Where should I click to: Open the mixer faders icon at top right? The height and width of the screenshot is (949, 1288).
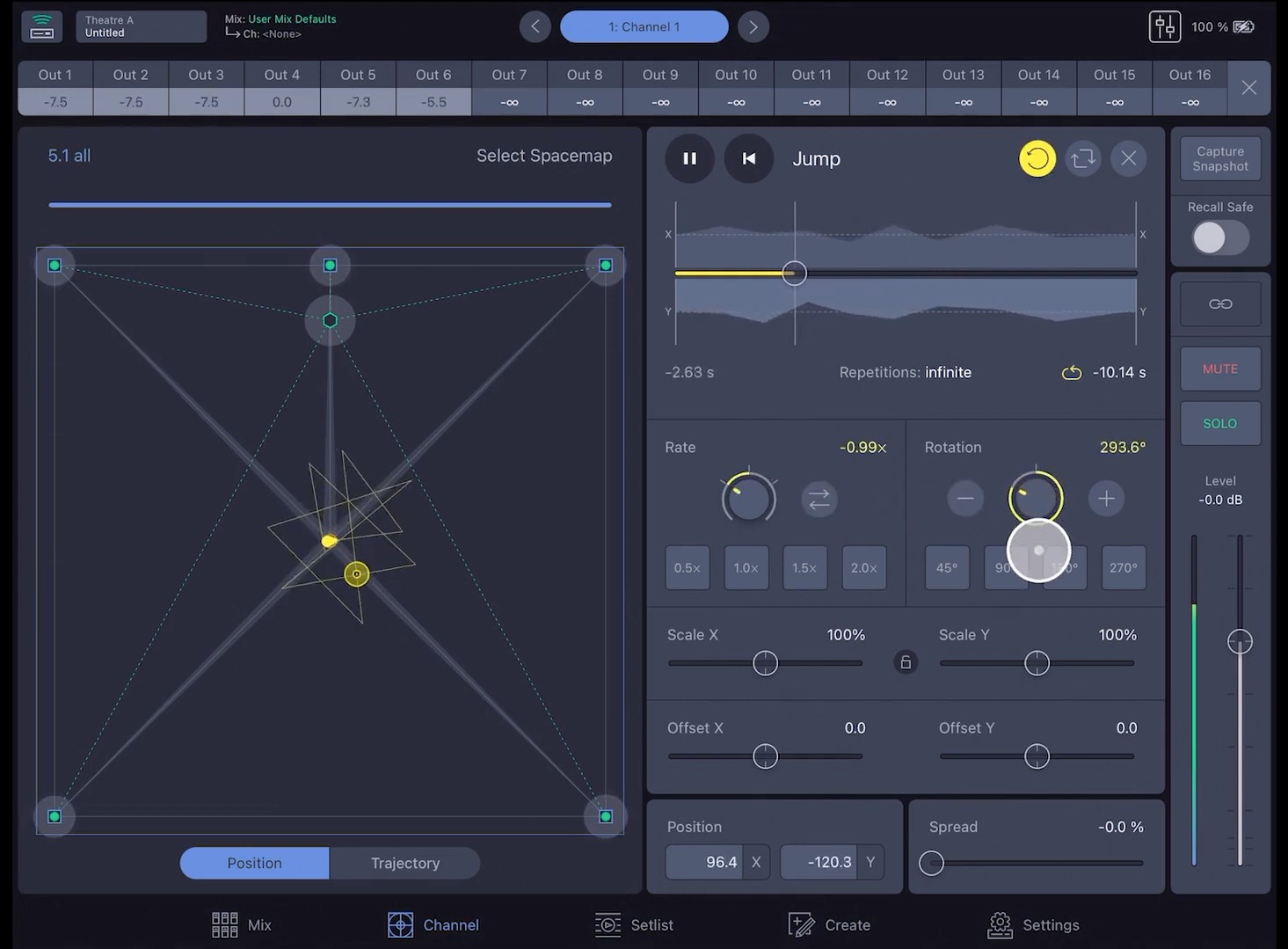(x=1164, y=26)
